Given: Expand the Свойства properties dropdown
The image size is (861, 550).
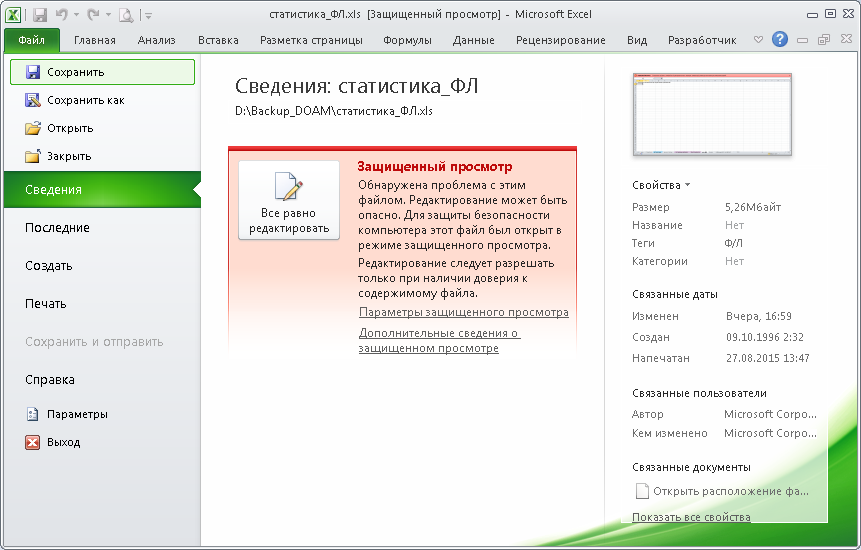Looking at the screenshot, I should [x=661, y=185].
